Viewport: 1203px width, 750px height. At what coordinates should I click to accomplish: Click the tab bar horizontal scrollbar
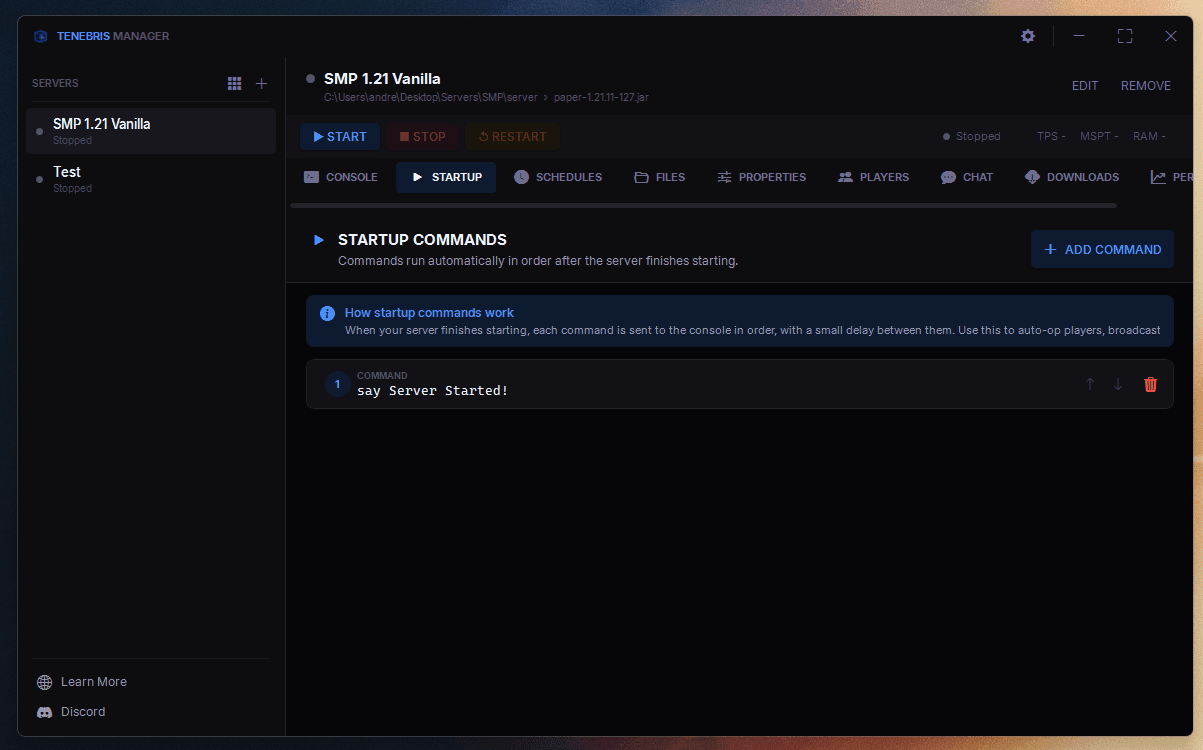point(703,206)
